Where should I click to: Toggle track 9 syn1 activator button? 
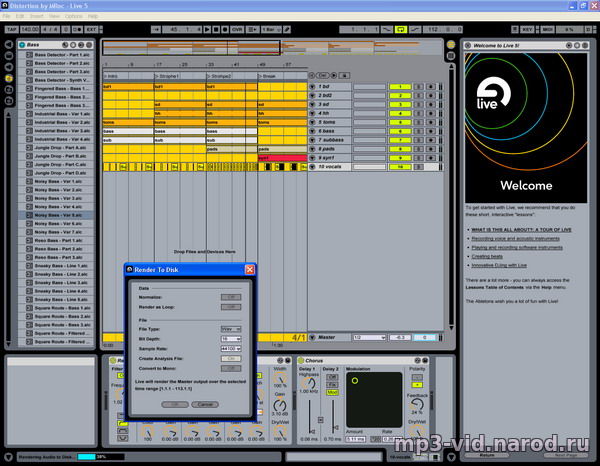click(x=400, y=158)
